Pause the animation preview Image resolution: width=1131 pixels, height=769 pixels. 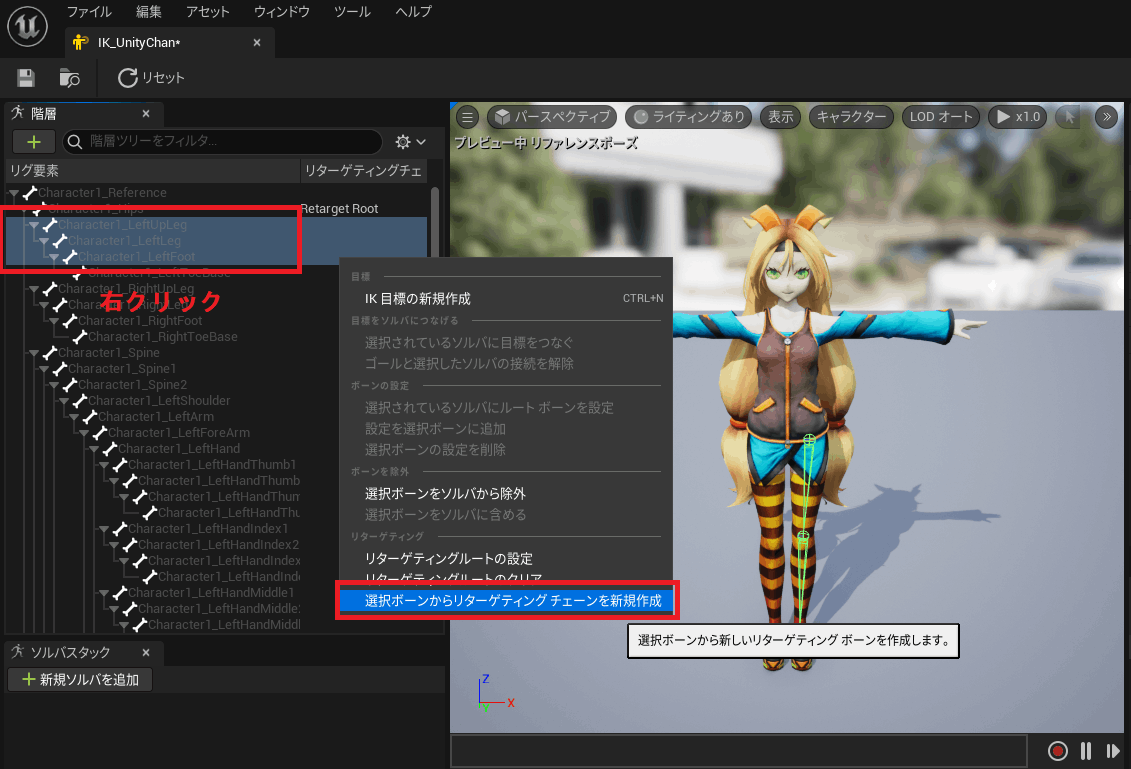pyautogui.click(x=1086, y=752)
